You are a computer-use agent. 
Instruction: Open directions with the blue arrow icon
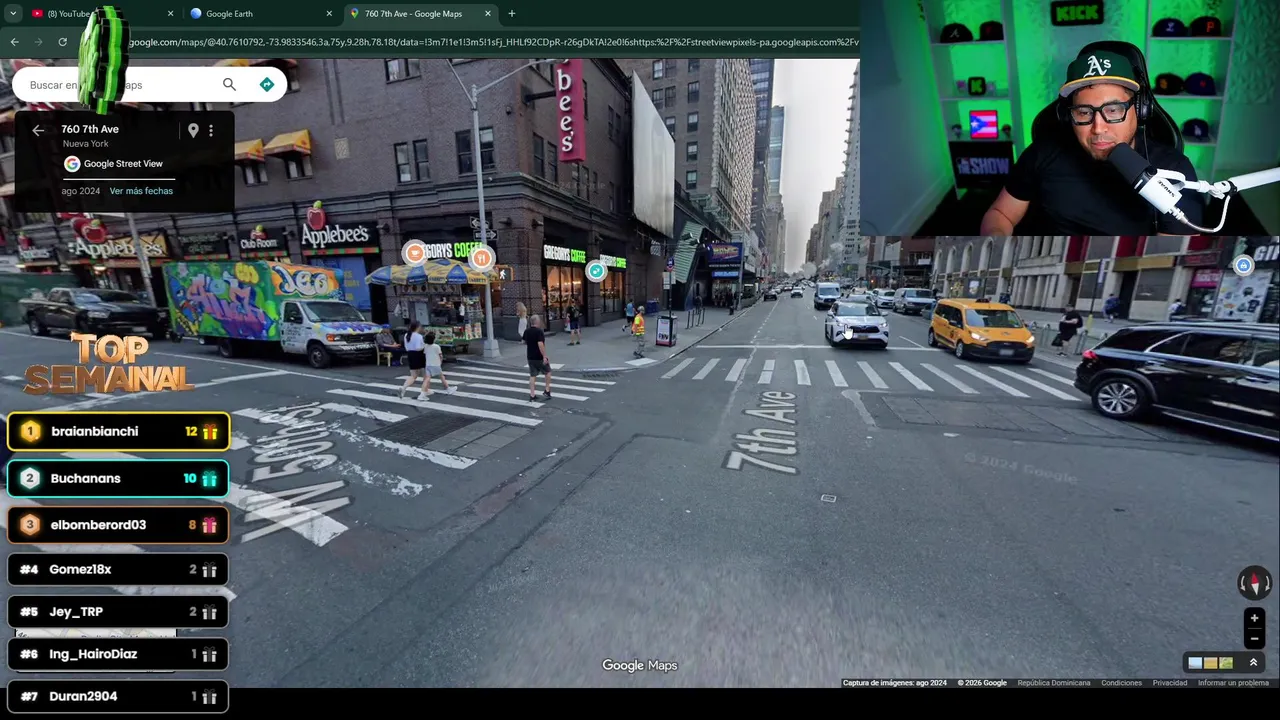point(267,85)
